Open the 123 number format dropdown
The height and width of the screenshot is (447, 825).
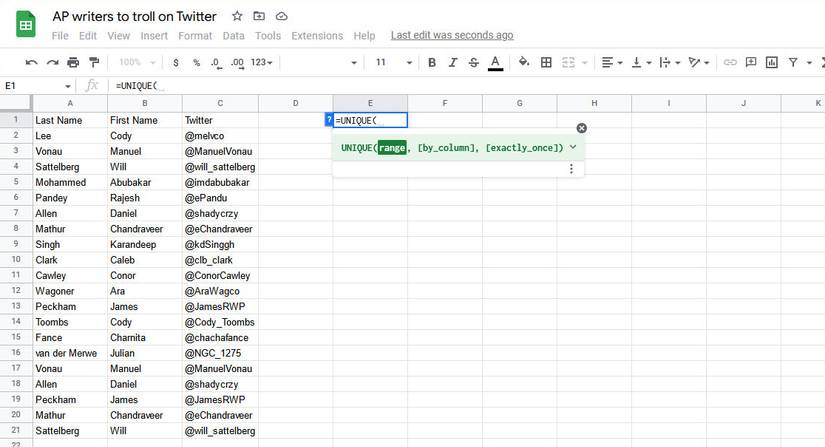(263, 62)
